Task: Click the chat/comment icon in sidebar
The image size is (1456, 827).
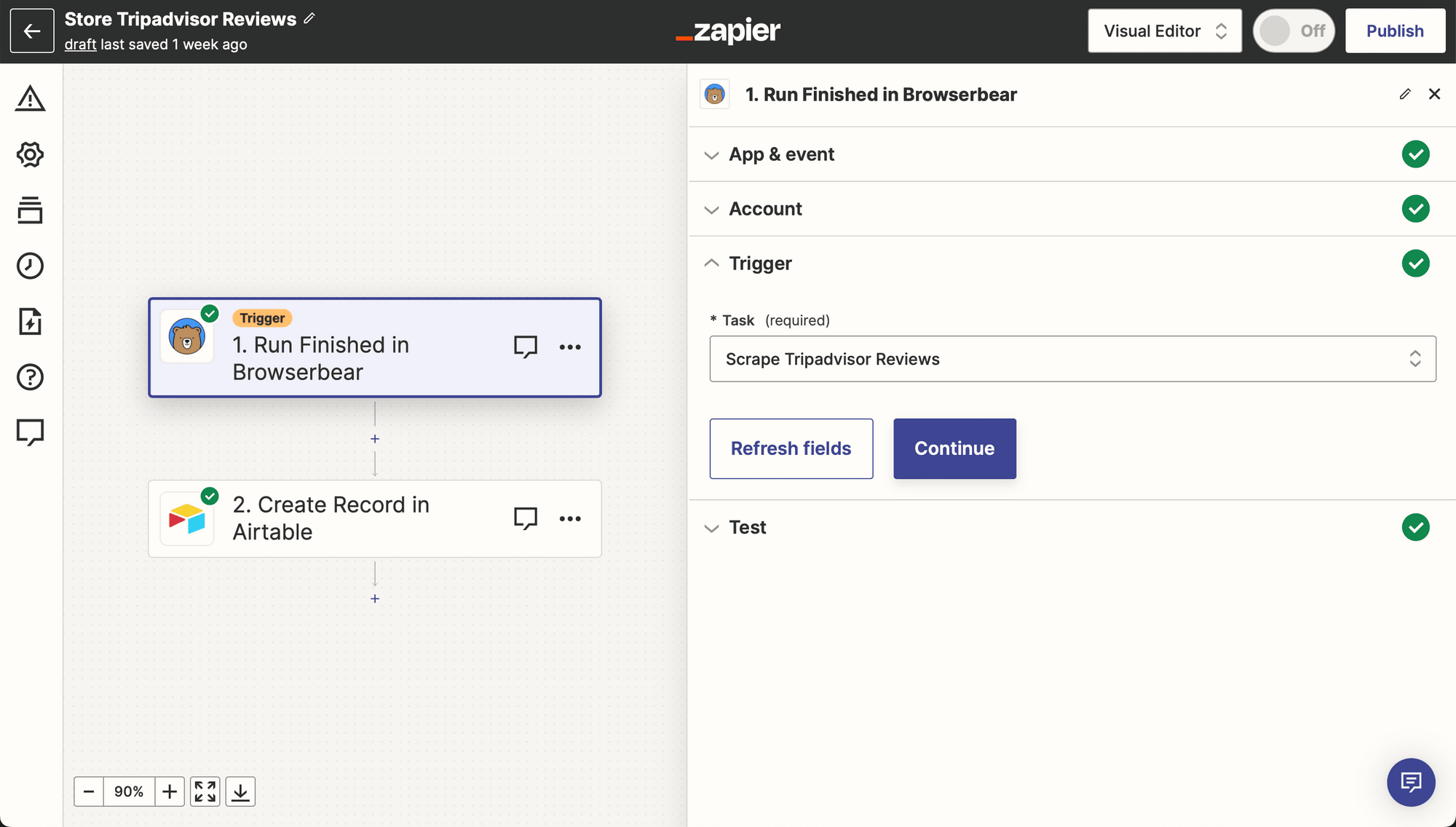Action: click(x=29, y=432)
